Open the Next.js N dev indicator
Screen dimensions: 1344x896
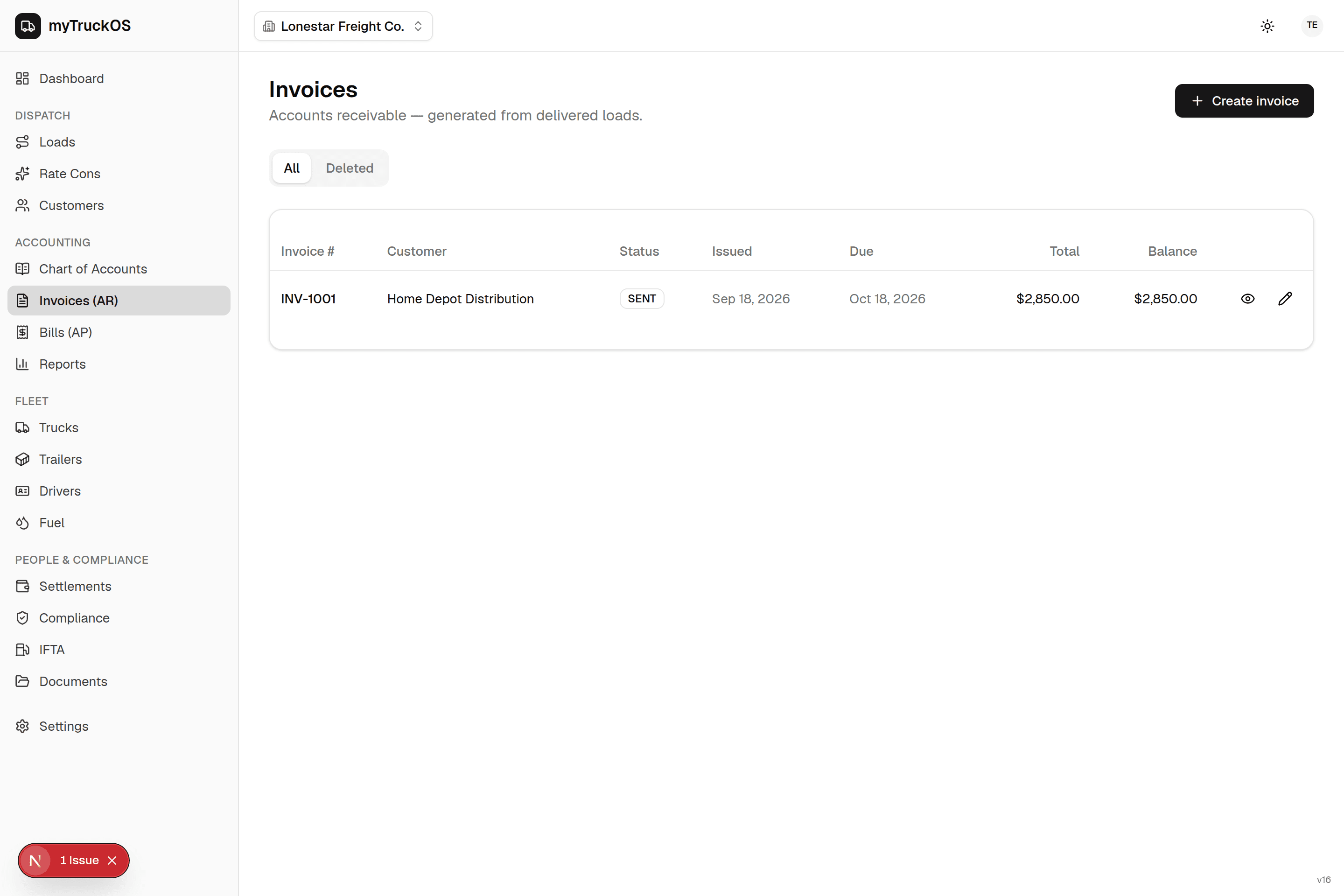tap(35, 860)
